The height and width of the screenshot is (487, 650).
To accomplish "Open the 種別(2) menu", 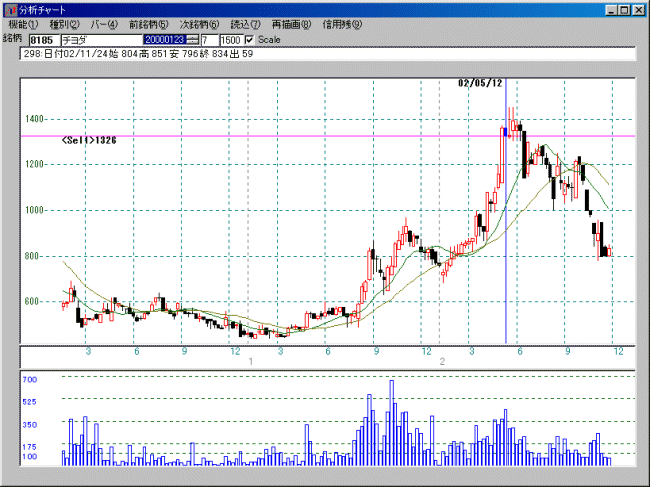I will coord(64,24).
